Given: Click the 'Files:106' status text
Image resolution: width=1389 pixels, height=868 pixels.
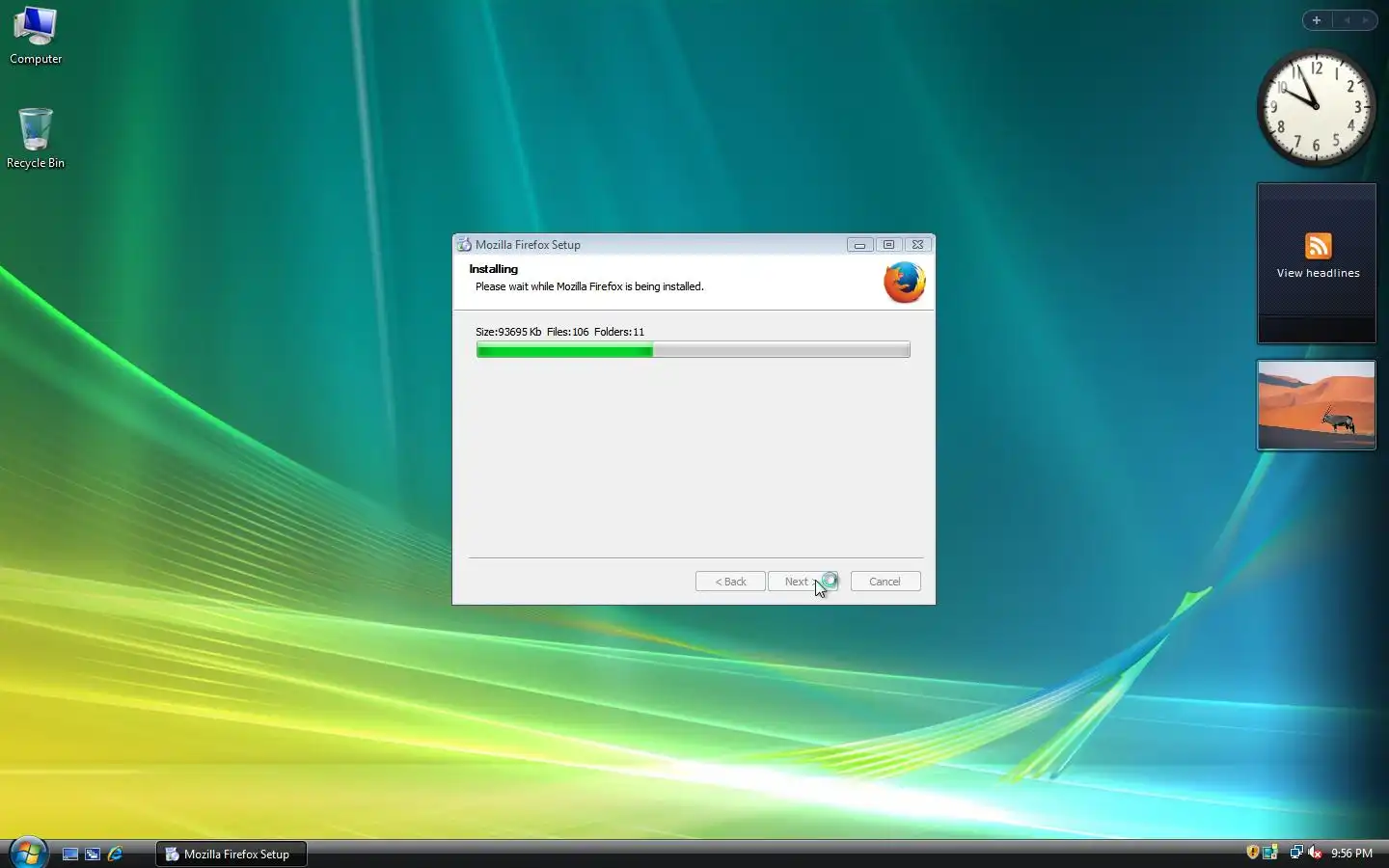Looking at the screenshot, I should tap(567, 332).
